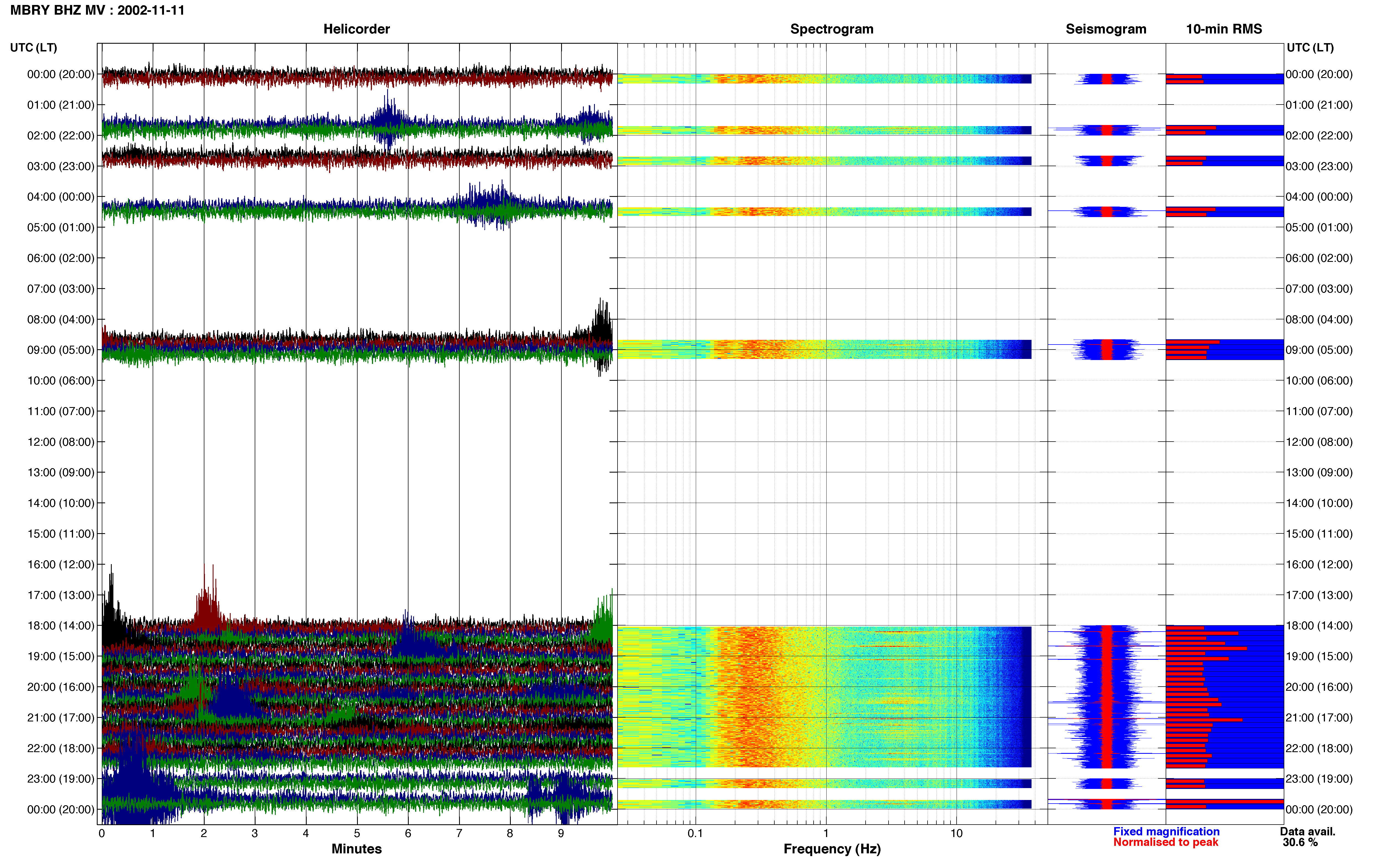Click the 30.6 % data availability value
This screenshot has height=868, width=1388.
1300,842
